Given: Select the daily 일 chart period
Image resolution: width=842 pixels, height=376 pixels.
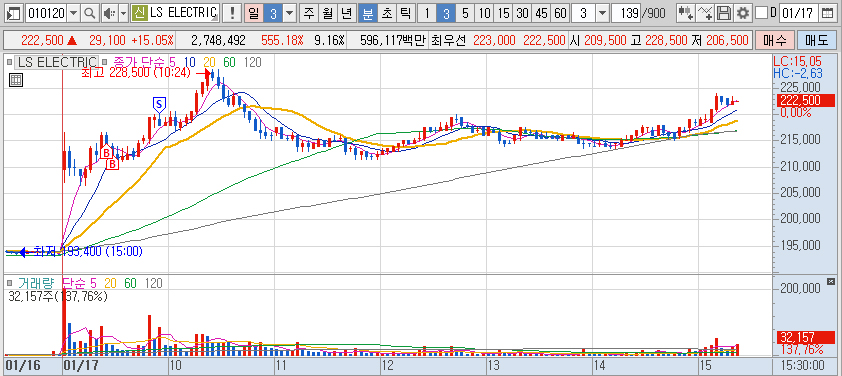Looking at the screenshot, I should pos(253,13).
